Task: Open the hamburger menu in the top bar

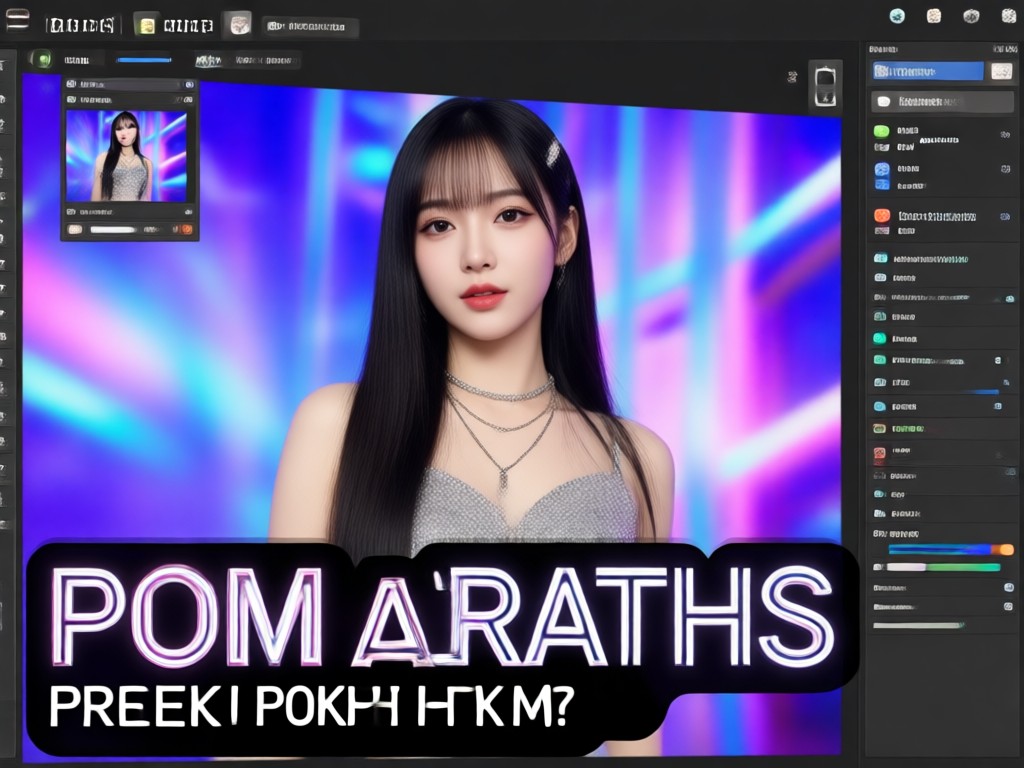Action: 17,20
